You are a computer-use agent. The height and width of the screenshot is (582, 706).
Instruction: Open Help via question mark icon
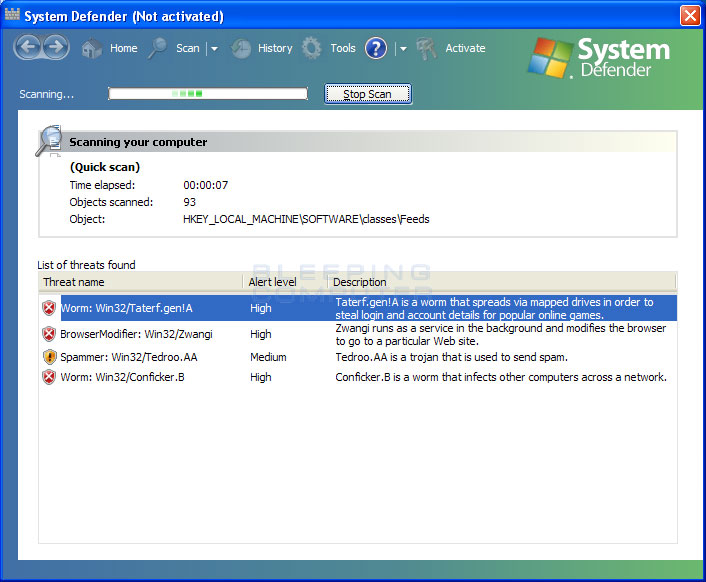[x=376, y=48]
